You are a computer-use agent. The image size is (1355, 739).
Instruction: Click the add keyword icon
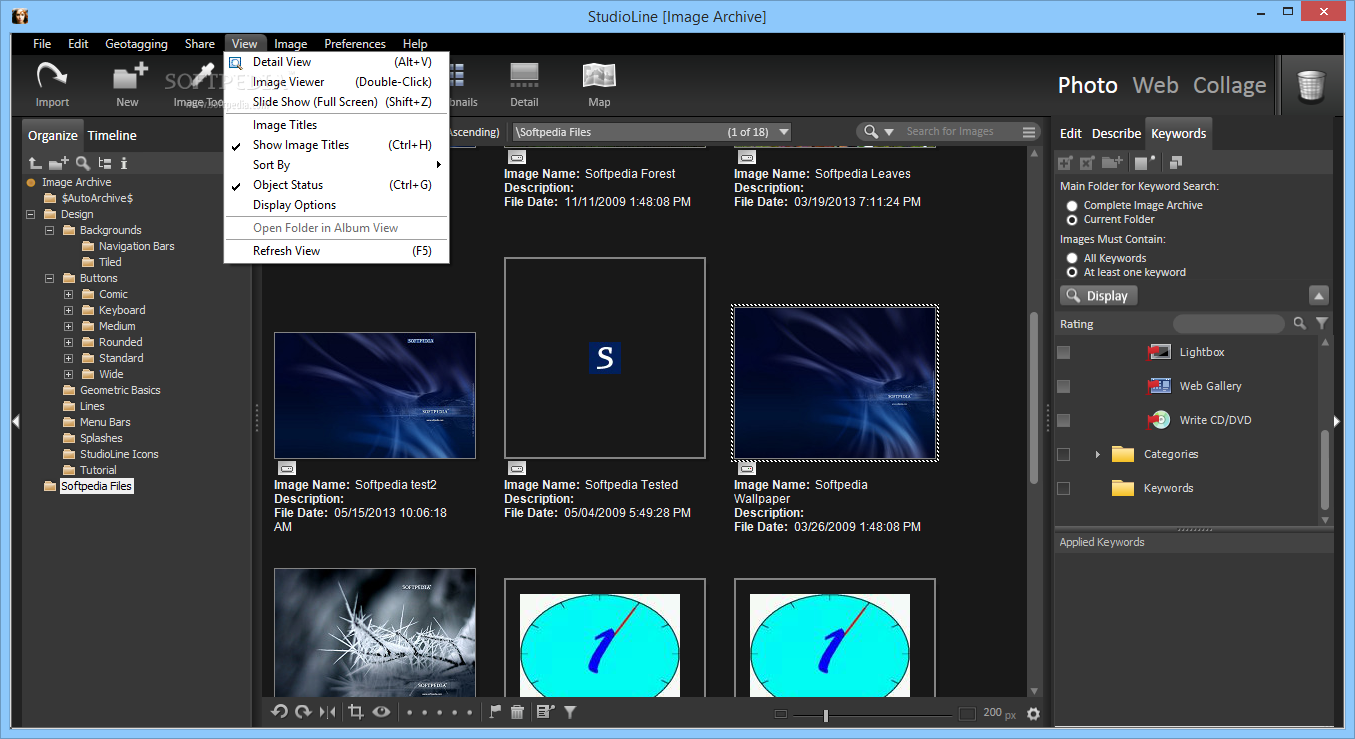pyautogui.click(x=1066, y=162)
